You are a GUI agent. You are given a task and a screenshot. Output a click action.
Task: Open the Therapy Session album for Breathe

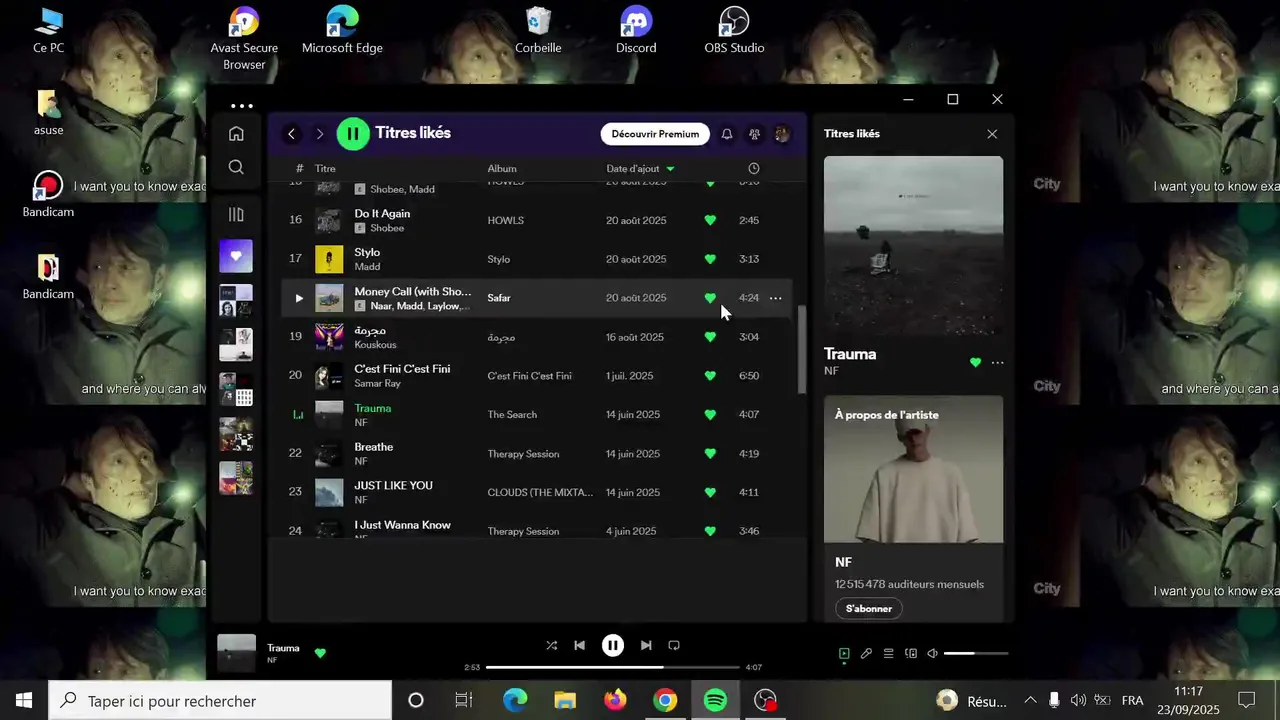click(523, 454)
